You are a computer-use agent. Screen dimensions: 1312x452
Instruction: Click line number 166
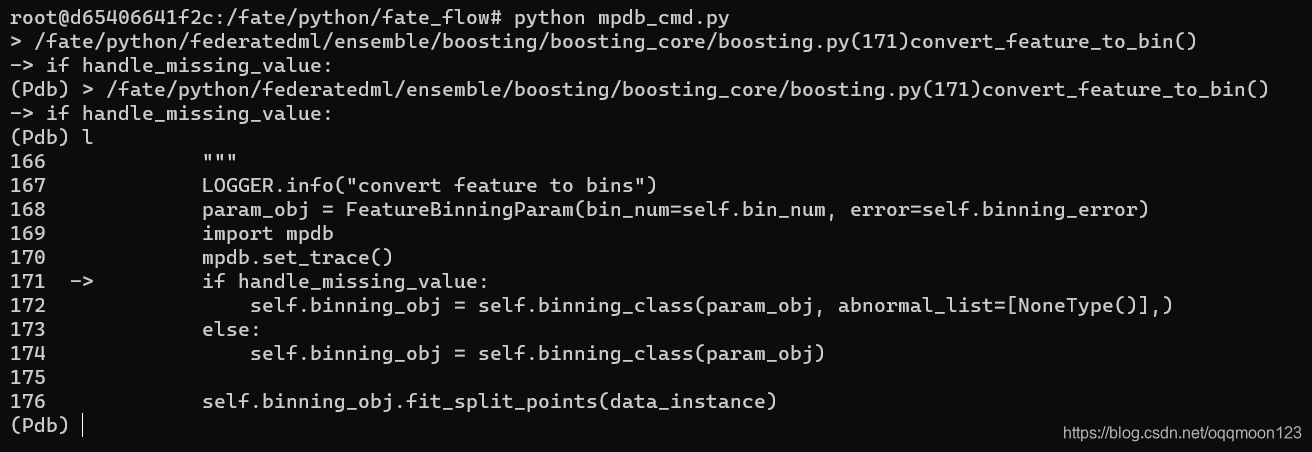coord(27,161)
